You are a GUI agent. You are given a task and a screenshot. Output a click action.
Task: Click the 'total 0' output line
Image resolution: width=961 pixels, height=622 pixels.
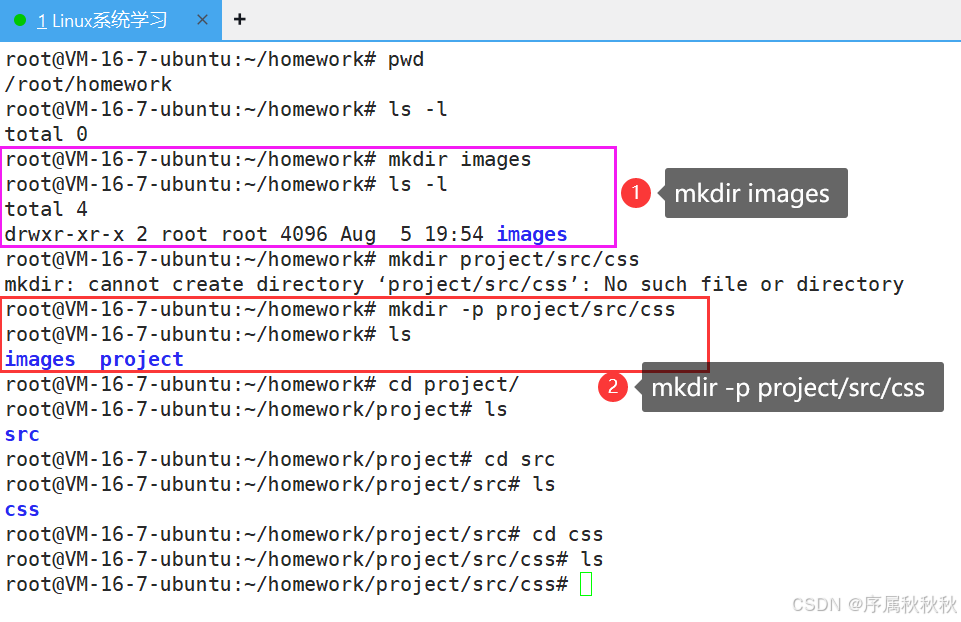point(46,134)
